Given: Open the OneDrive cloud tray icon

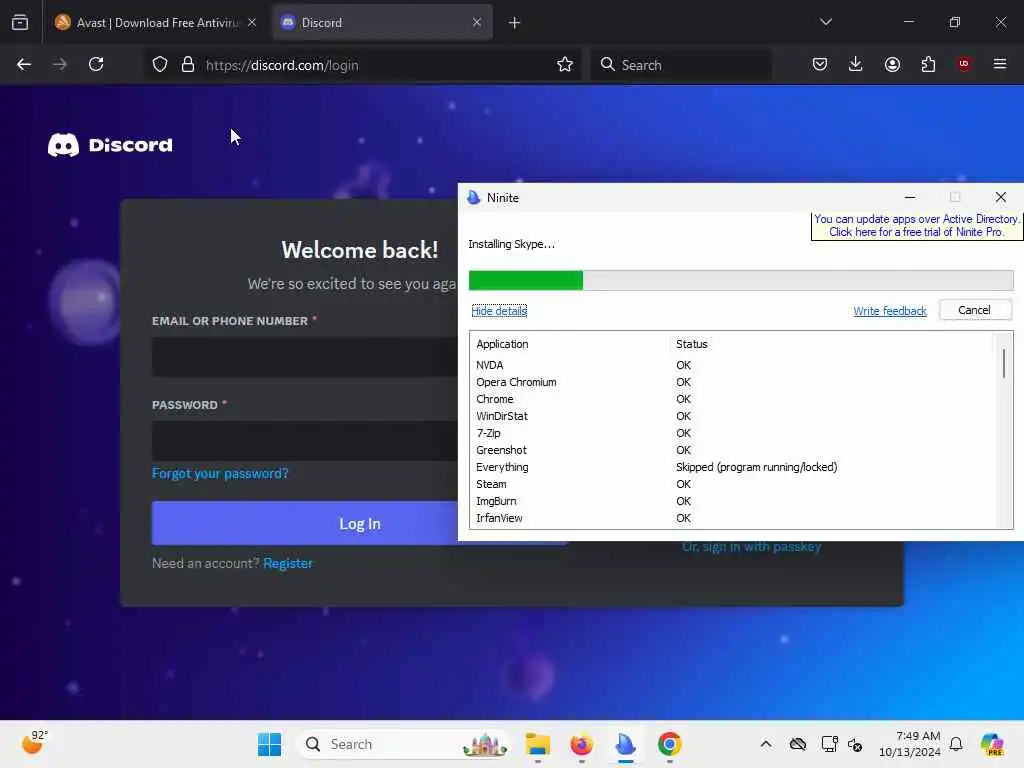Looking at the screenshot, I should click(x=797, y=744).
